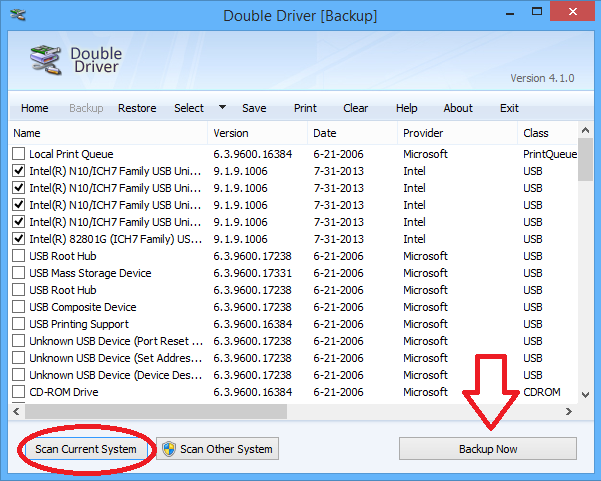Viewport: 601px width, 481px height.
Task: Click the shield icon on Scan Other System
Action: click(169, 449)
